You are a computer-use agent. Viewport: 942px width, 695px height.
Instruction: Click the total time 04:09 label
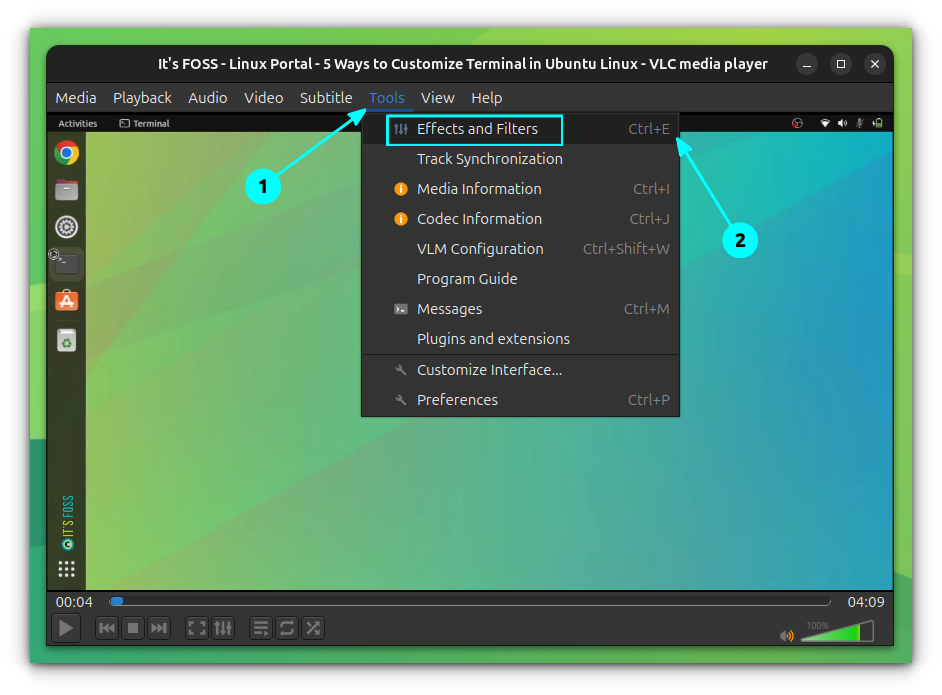point(866,602)
